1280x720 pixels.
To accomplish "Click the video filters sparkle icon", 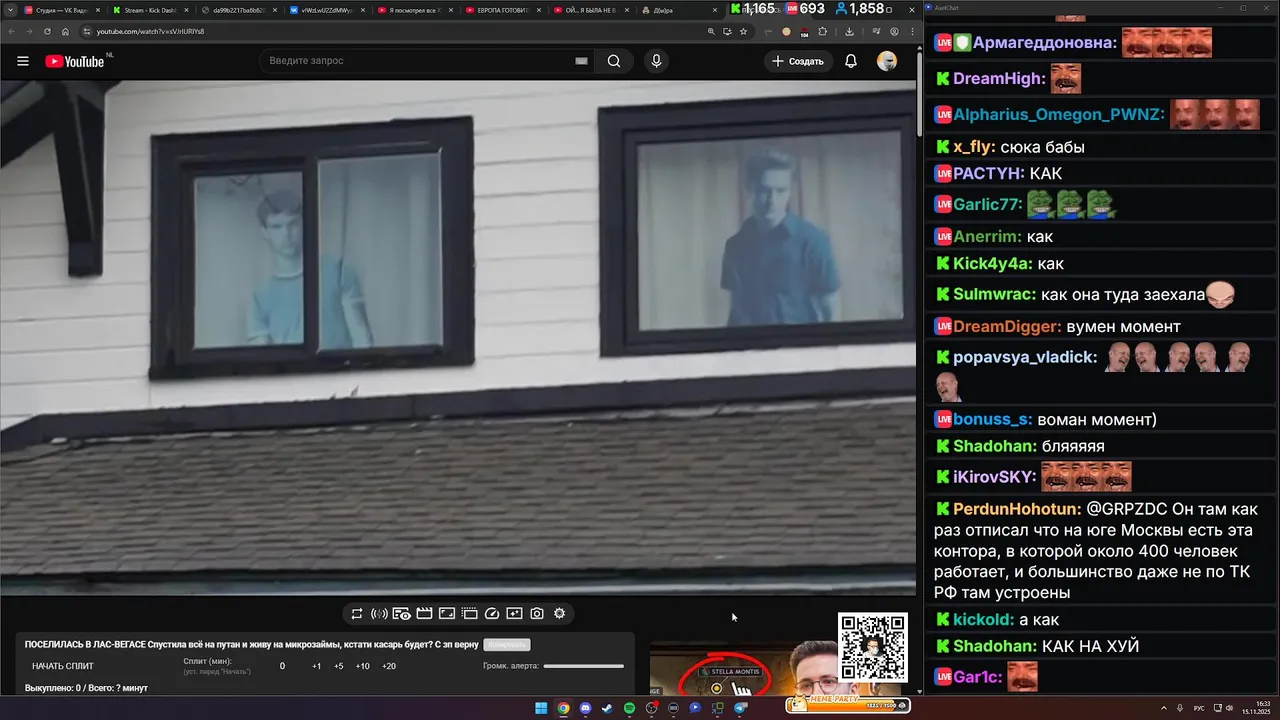I will pyautogui.click(x=514, y=613).
